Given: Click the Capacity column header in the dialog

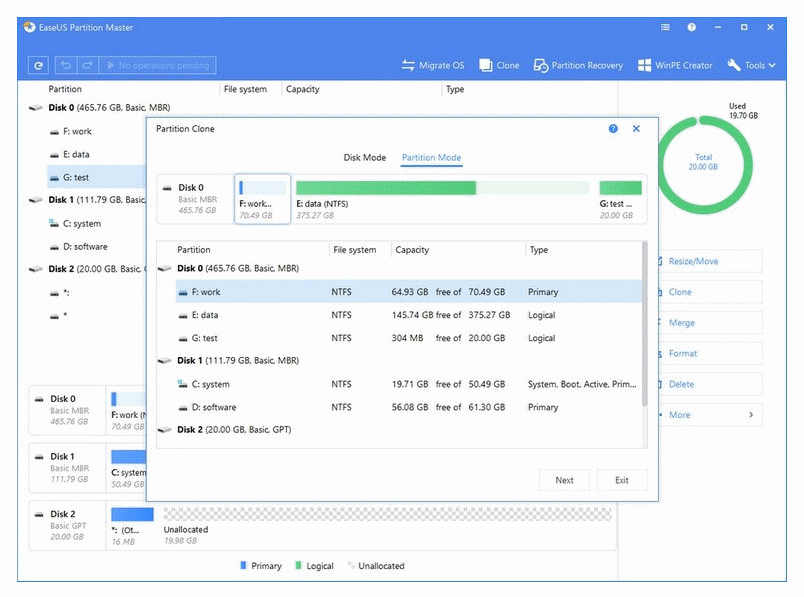Looking at the screenshot, I should 412,250.
